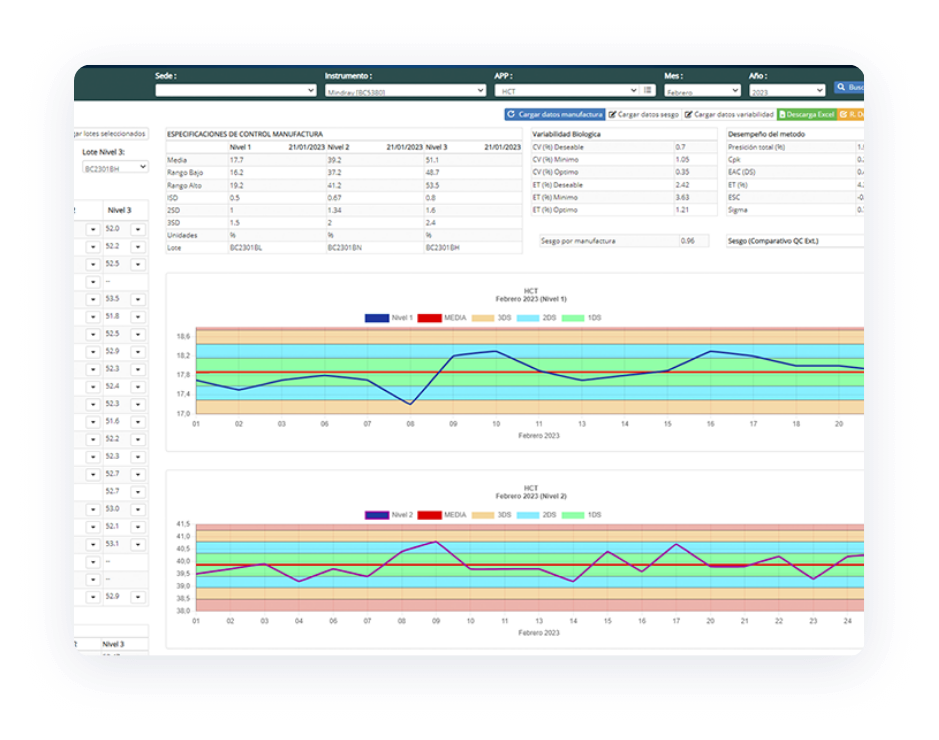Toggle MEDIA swatch in Nivel 1 chart legend
The width and height of the screenshot is (939, 740).
429,318
